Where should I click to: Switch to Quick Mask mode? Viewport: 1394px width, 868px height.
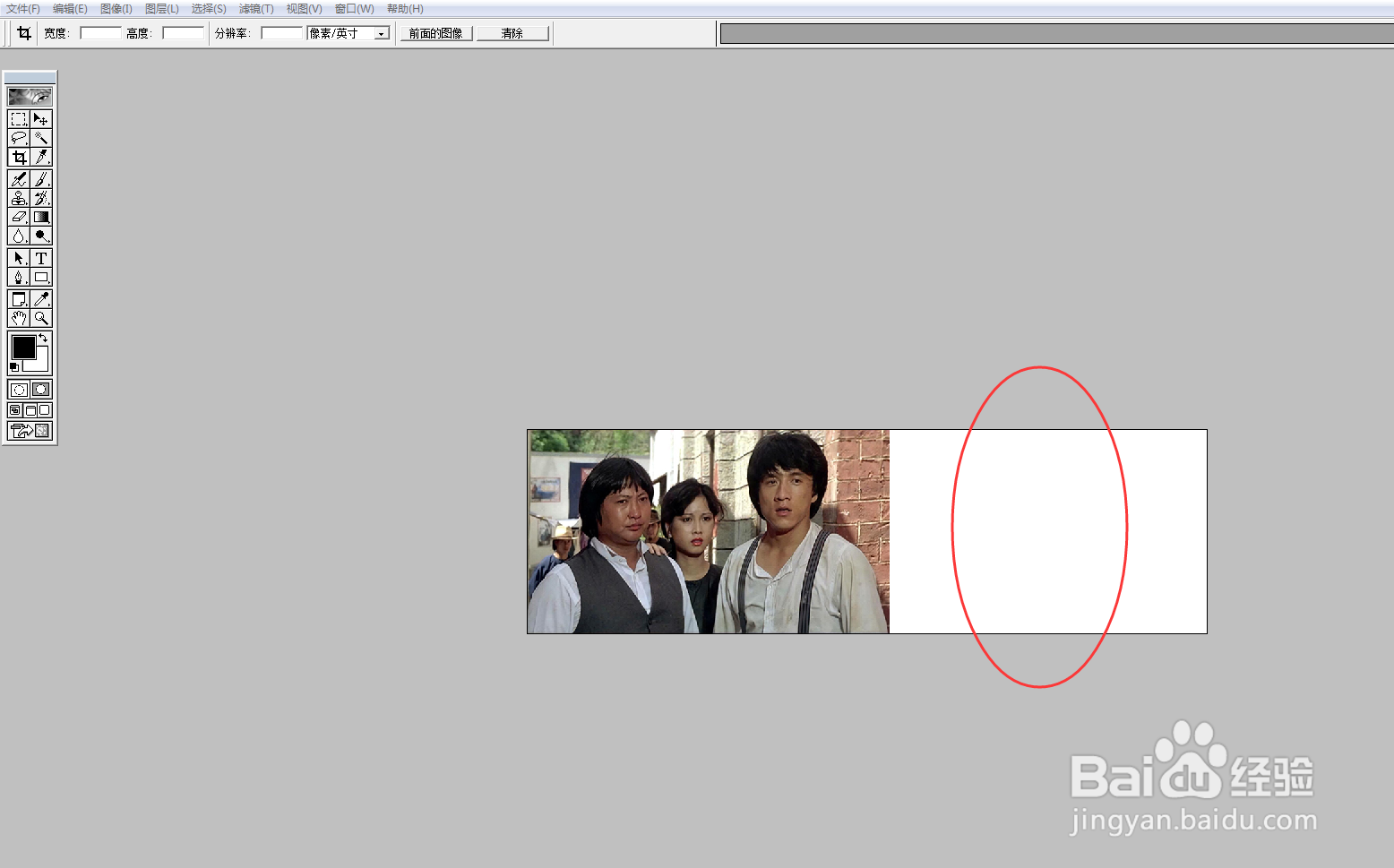coord(41,390)
